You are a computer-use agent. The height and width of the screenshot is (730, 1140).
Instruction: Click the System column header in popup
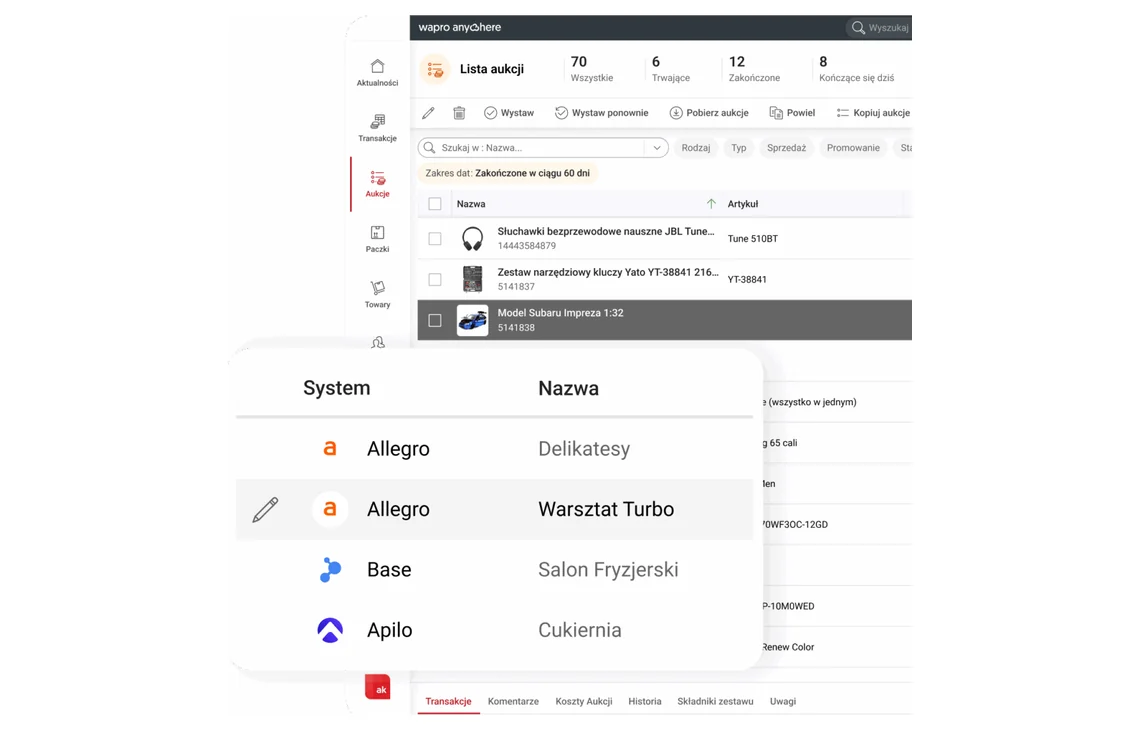tap(337, 388)
